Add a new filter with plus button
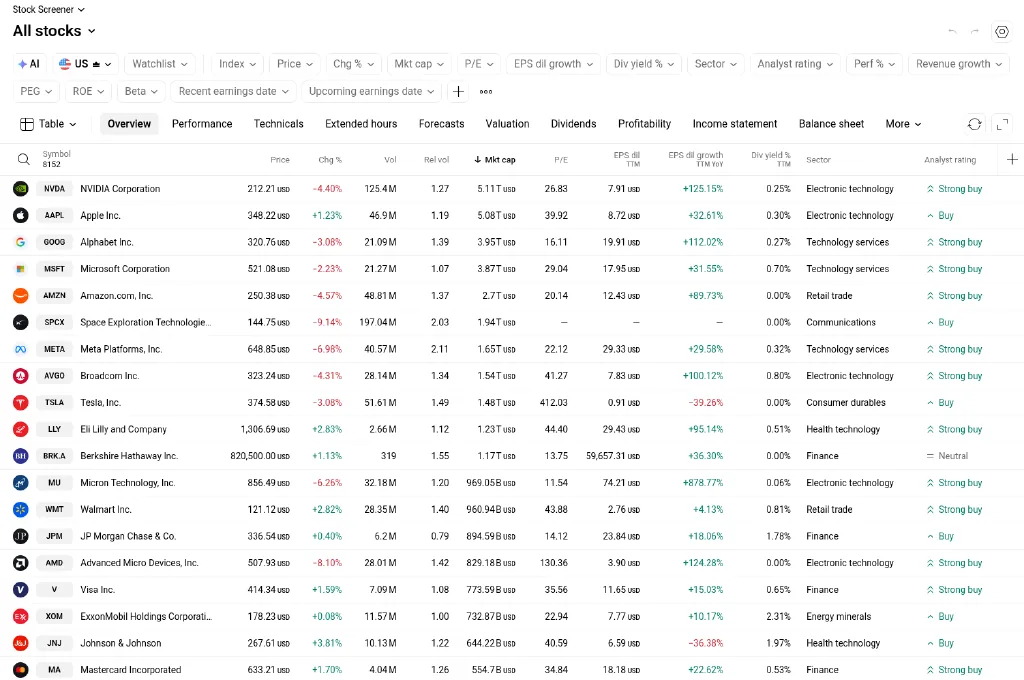The width and height of the screenshot is (1024, 680). pyautogui.click(x=458, y=91)
